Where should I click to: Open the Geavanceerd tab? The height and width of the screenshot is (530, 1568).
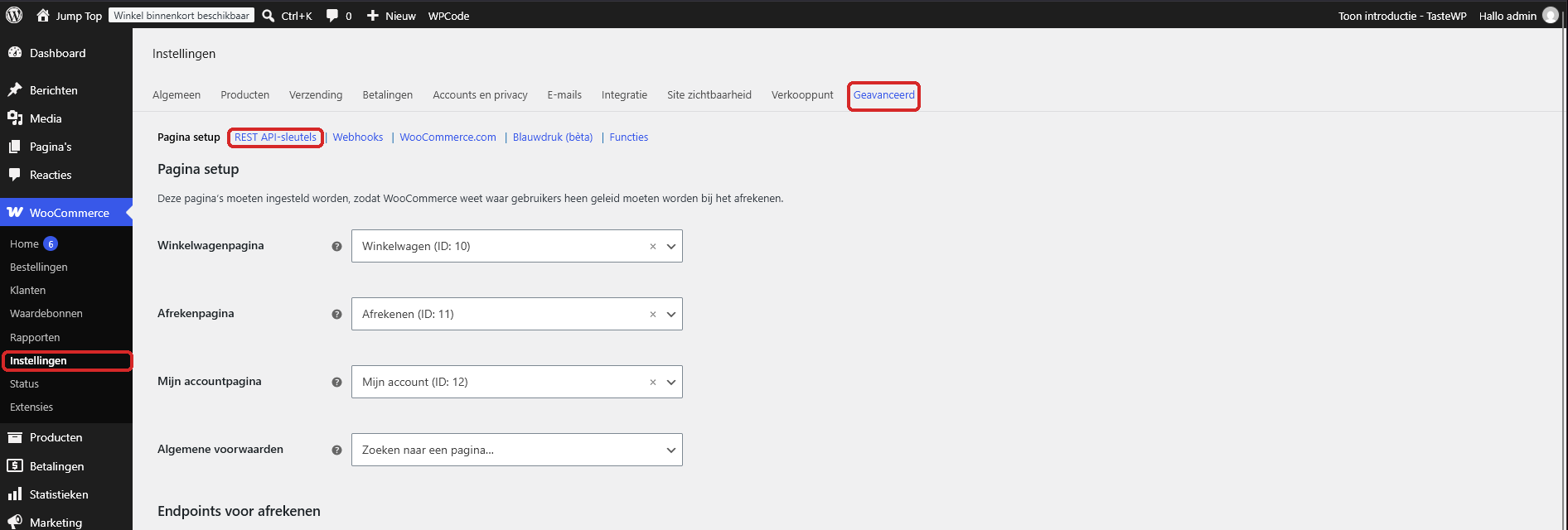[x=884, y=94]
